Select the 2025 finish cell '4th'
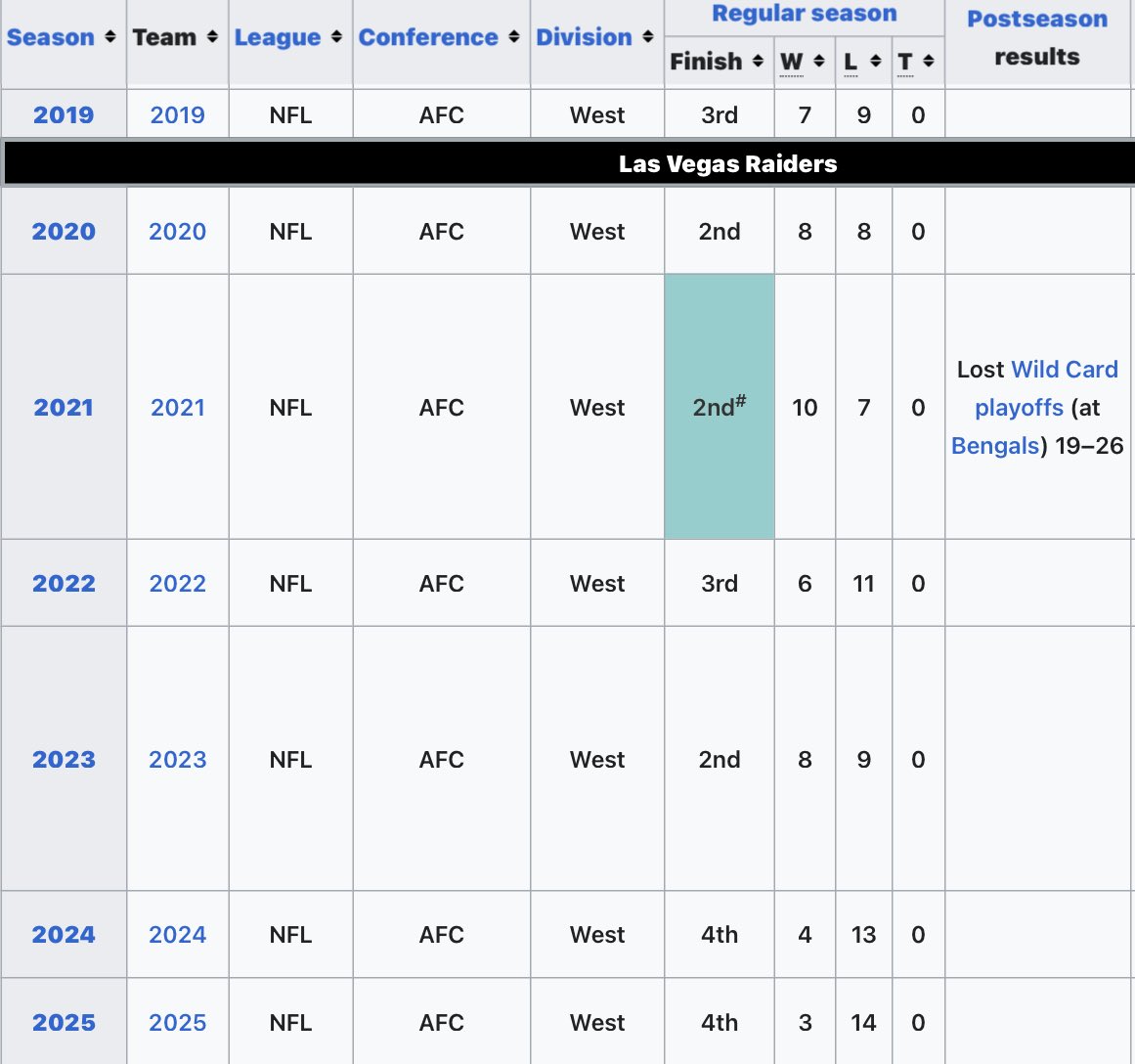The image size is (1135, 1064). (720, 1022)
